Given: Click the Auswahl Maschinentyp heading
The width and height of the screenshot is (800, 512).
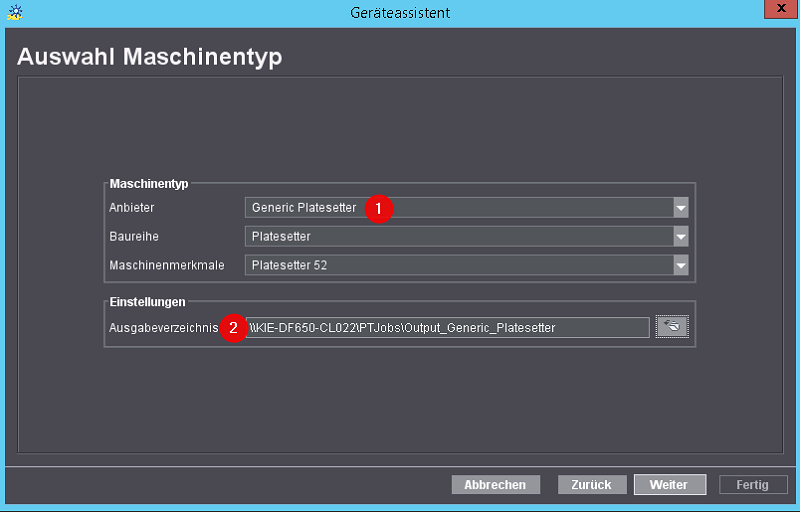Looking at the screenshot, I should [150, 57].
